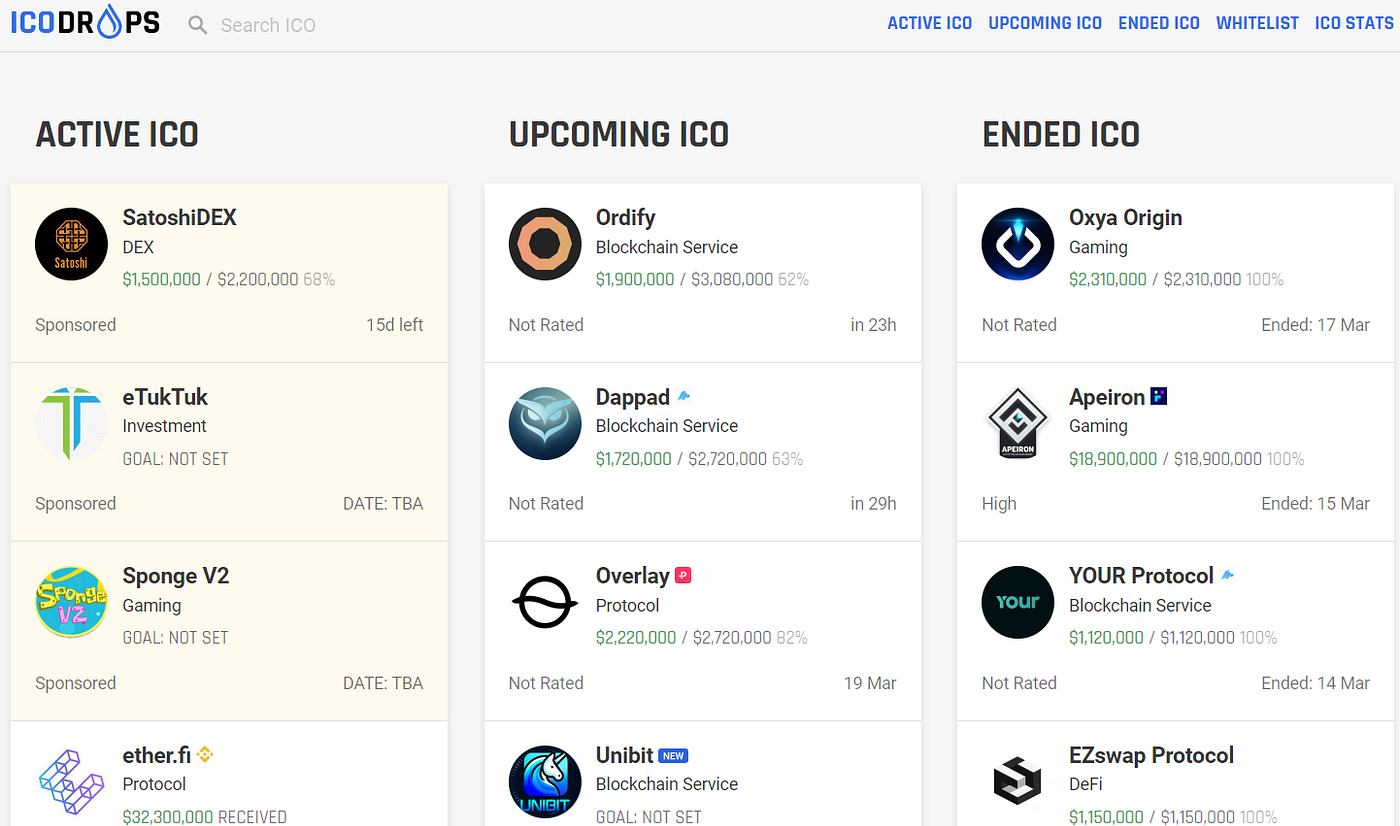Open the WHITELIST menu item
The image size is (1400, 826).
1257,23
